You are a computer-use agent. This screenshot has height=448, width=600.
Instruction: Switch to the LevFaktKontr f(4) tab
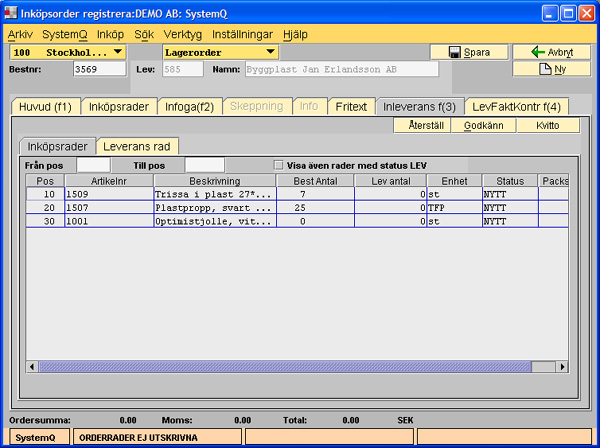[516, 107]
